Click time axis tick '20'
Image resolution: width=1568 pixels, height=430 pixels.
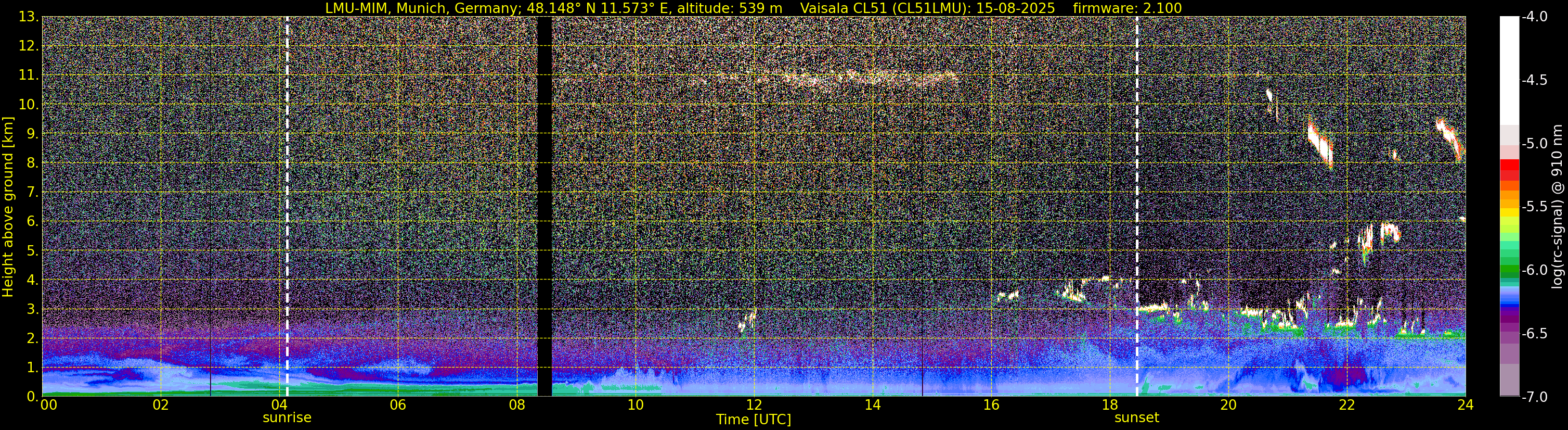coord(1228,405)
